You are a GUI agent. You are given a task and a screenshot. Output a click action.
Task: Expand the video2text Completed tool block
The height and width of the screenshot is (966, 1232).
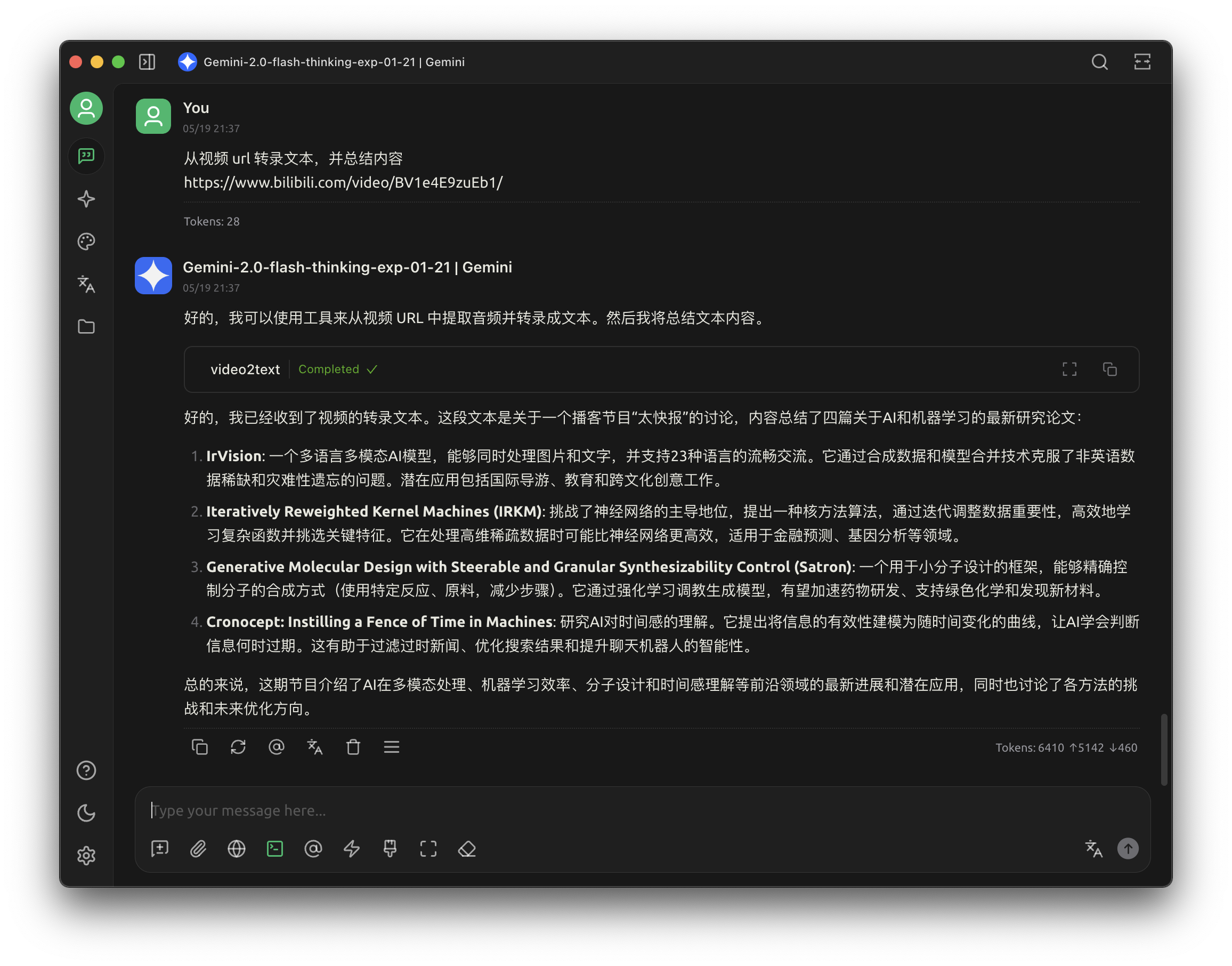(661, 369)
